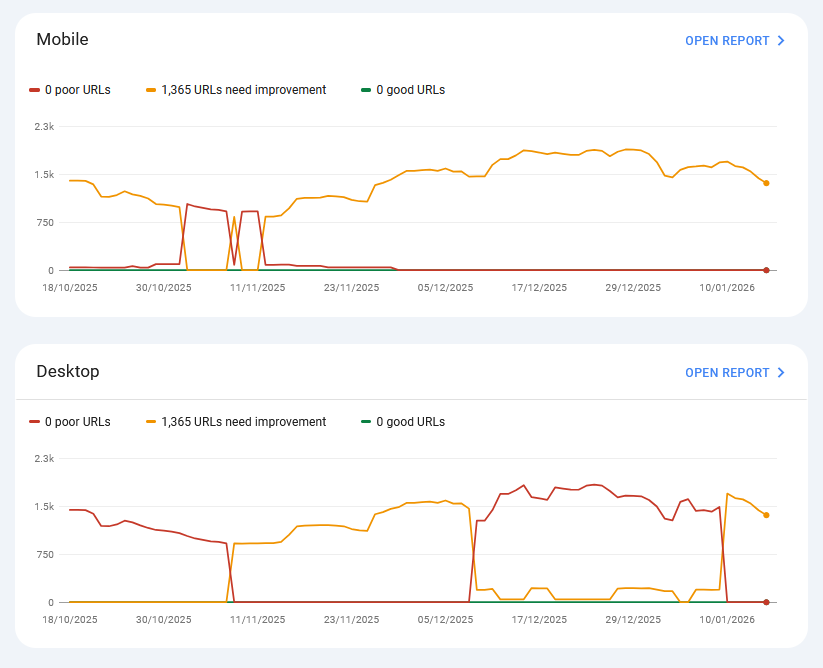The image size is (823, 668).
Task: Click 23/11/2025 on Mobile chart axis
Action: click(352, 288)
